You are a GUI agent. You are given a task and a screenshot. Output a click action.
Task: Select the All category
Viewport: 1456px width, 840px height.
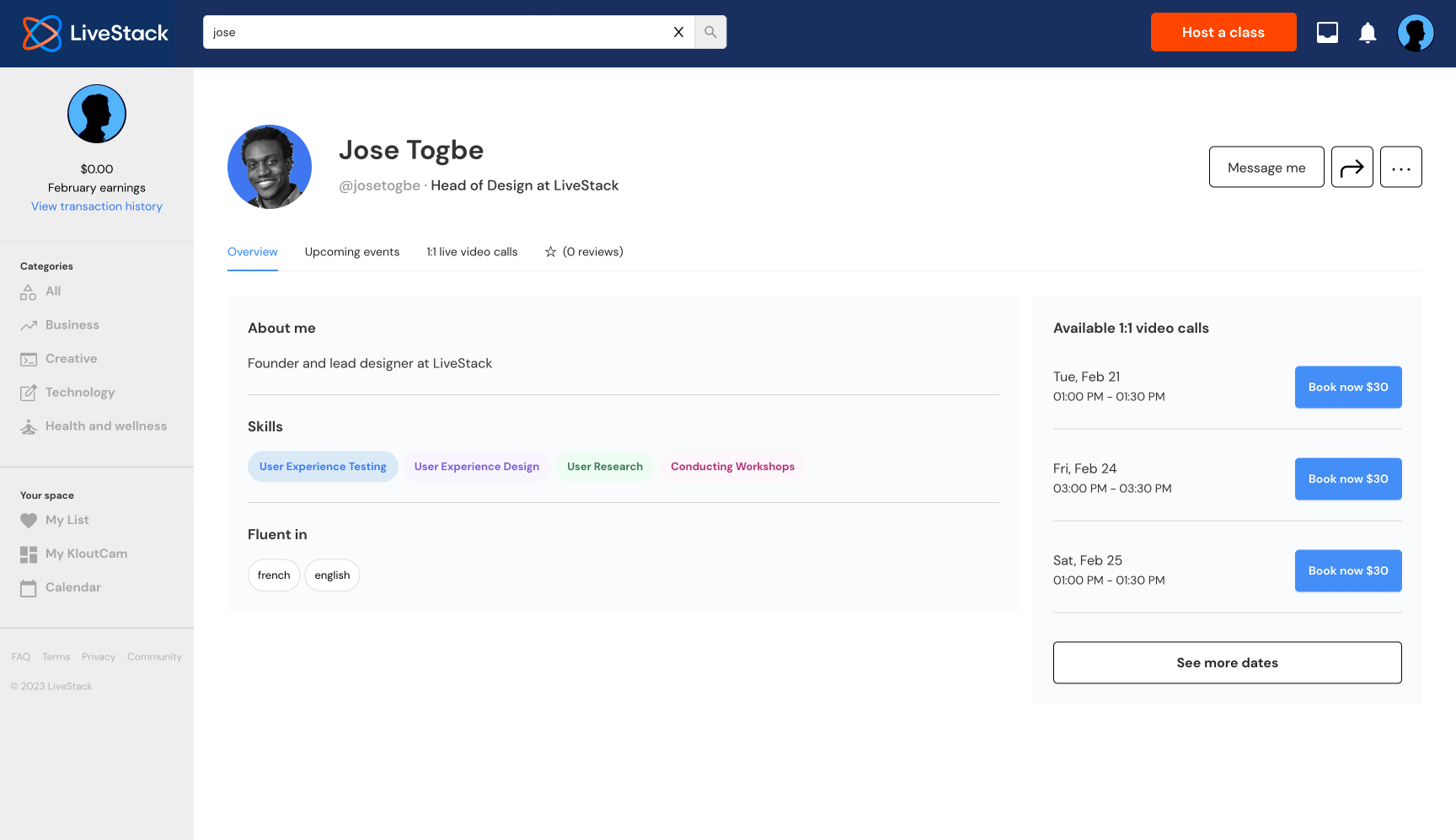pos(53,292)
